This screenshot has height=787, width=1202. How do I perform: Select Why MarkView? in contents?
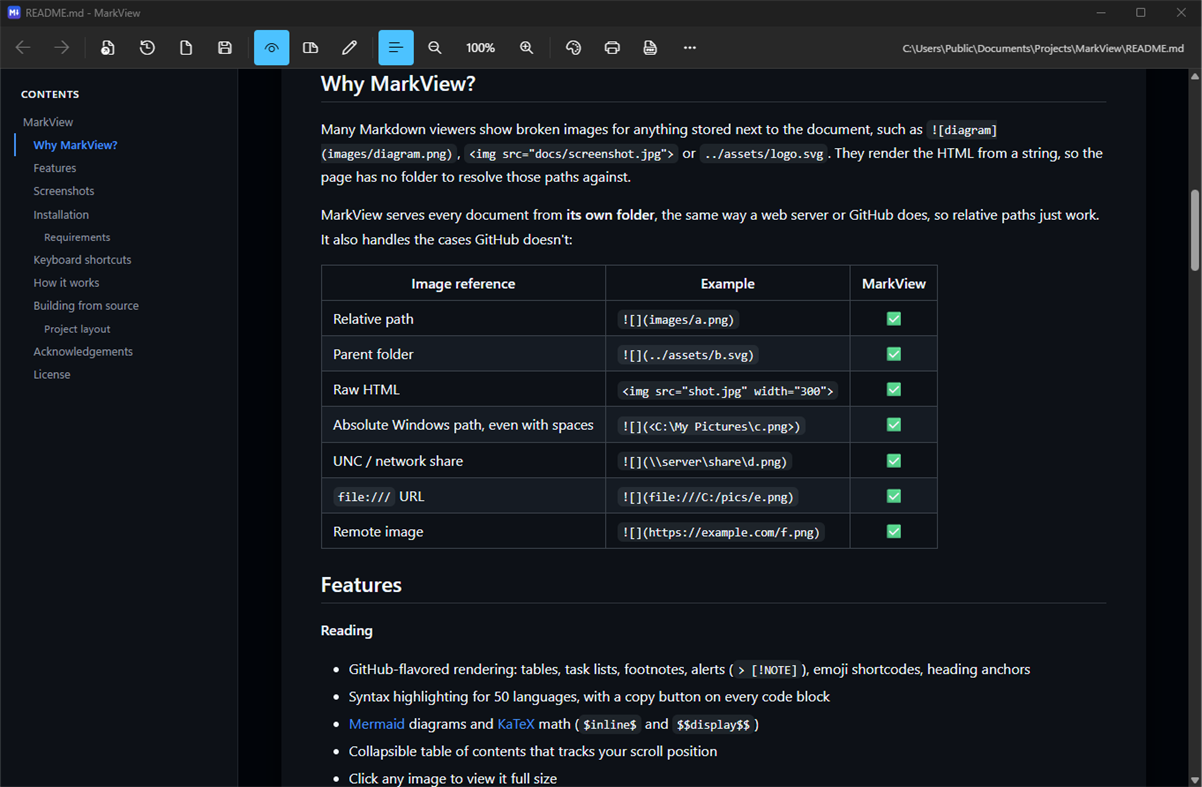(75, 145)
